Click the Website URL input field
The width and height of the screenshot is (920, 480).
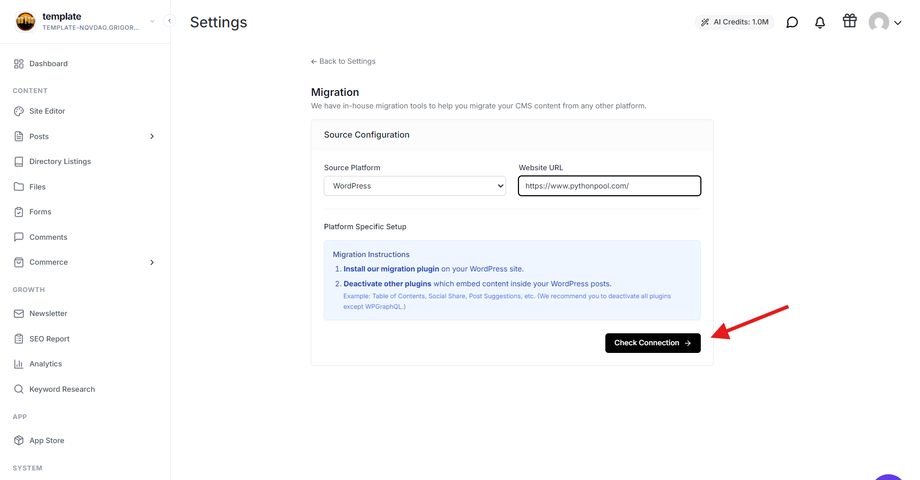click(x=609, y=186)
